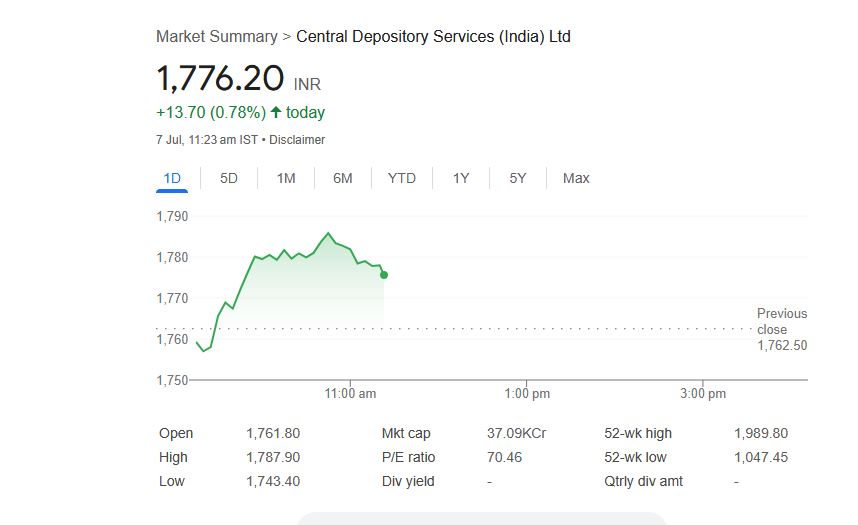This screenshot has height=525, width=858.
Task: Click the green up arrow beside today
Action: click(x=276, y=113)
